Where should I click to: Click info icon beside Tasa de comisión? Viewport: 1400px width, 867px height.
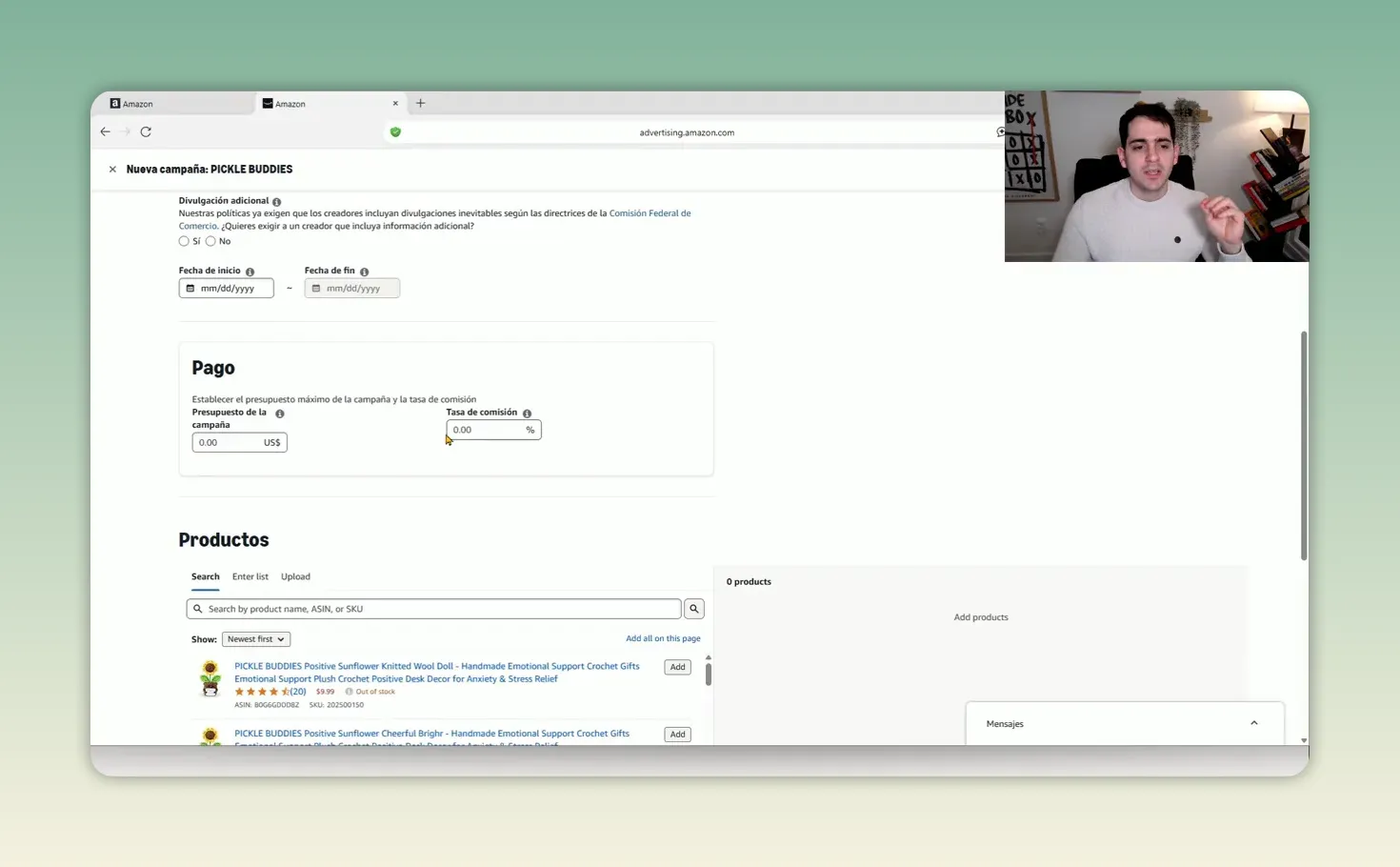coord(527,413)
